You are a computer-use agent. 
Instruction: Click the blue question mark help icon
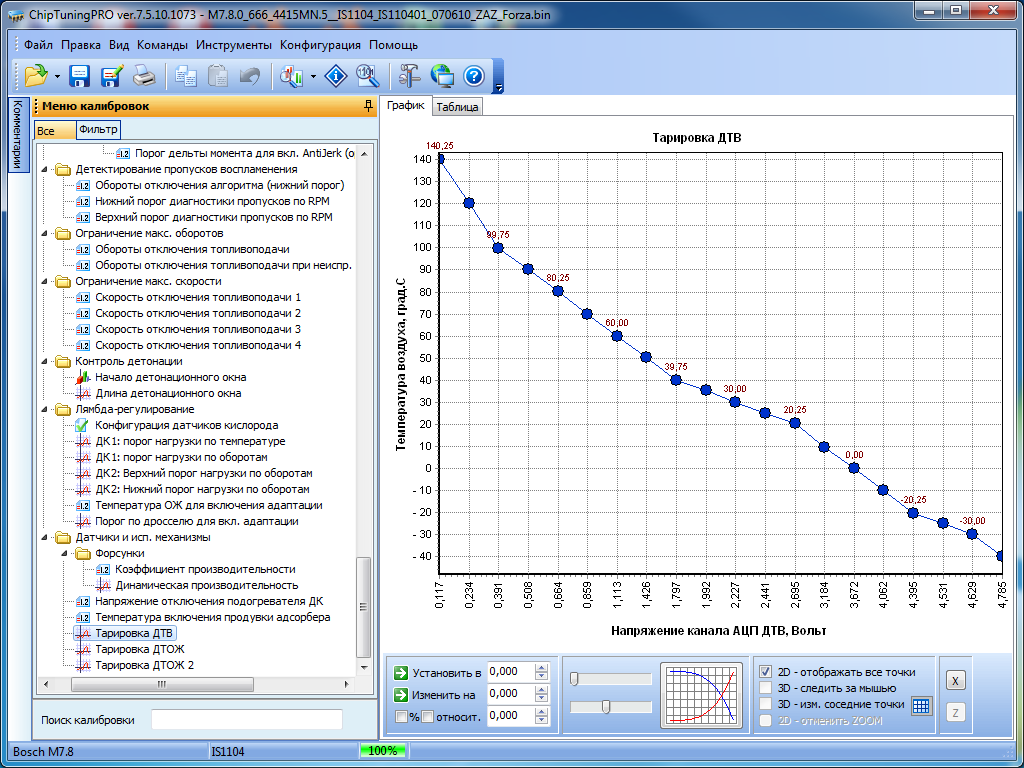[x=473, y=75]
